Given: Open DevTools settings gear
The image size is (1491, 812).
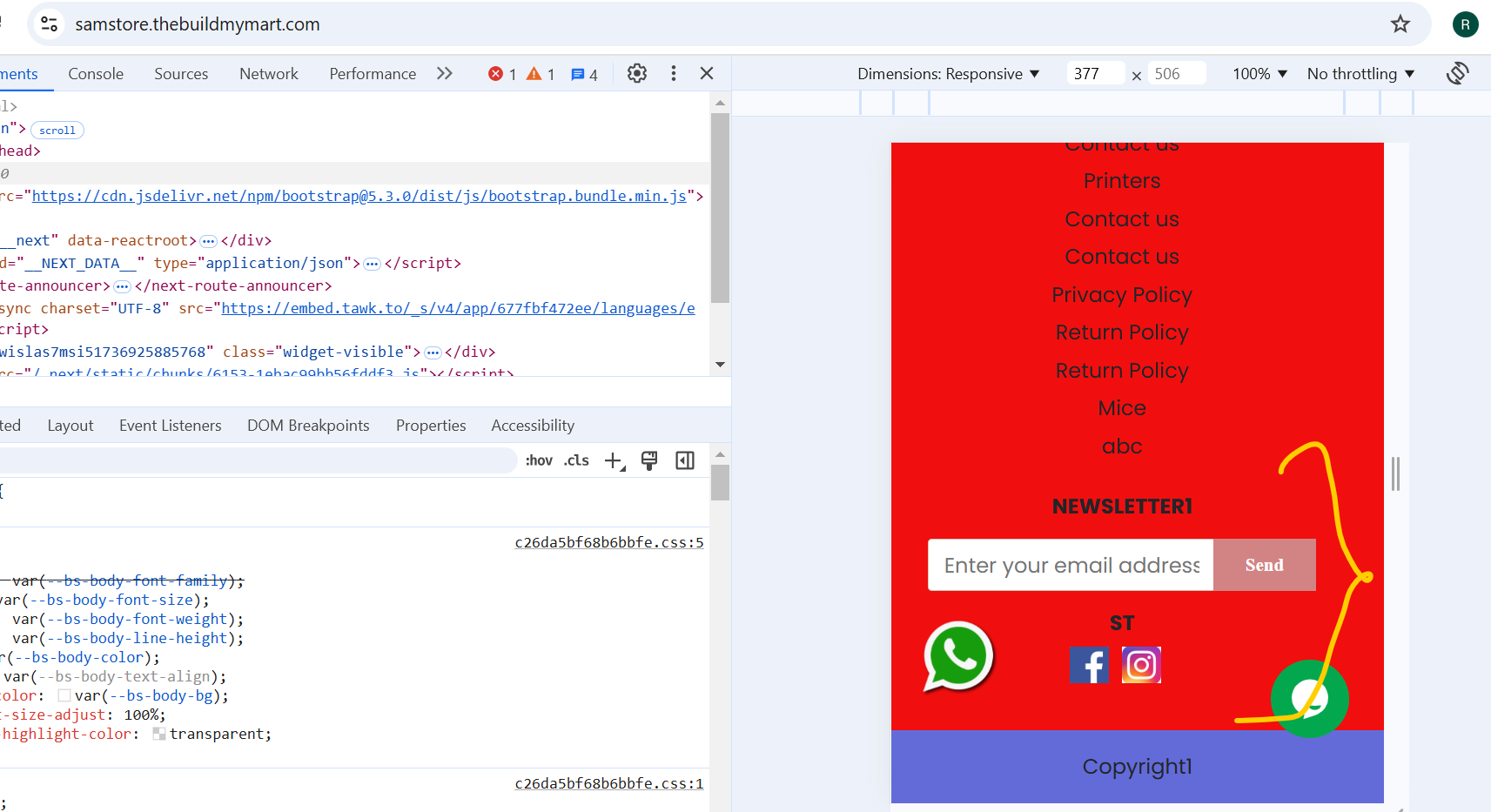Looking at the screenshot, I should [637, 74].
